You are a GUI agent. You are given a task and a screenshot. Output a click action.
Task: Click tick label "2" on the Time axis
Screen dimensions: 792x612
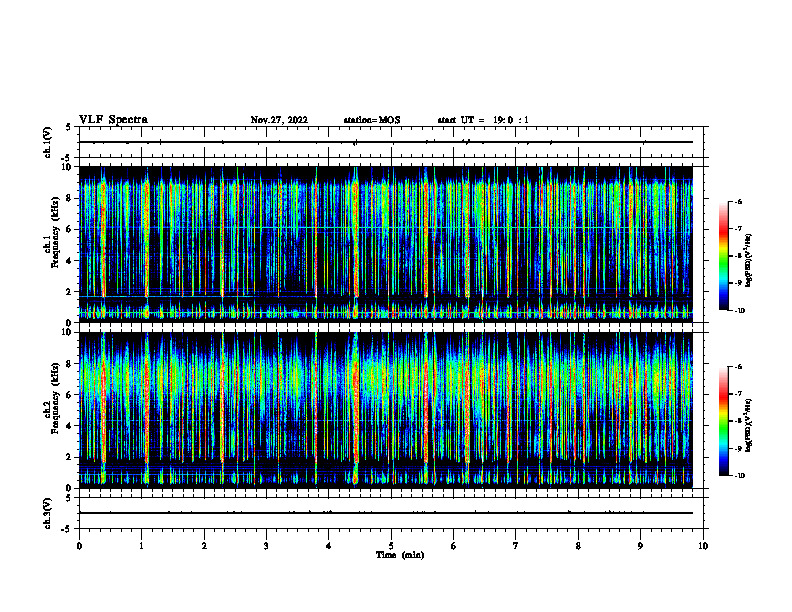pyautogui.click(x=204, y=546)
